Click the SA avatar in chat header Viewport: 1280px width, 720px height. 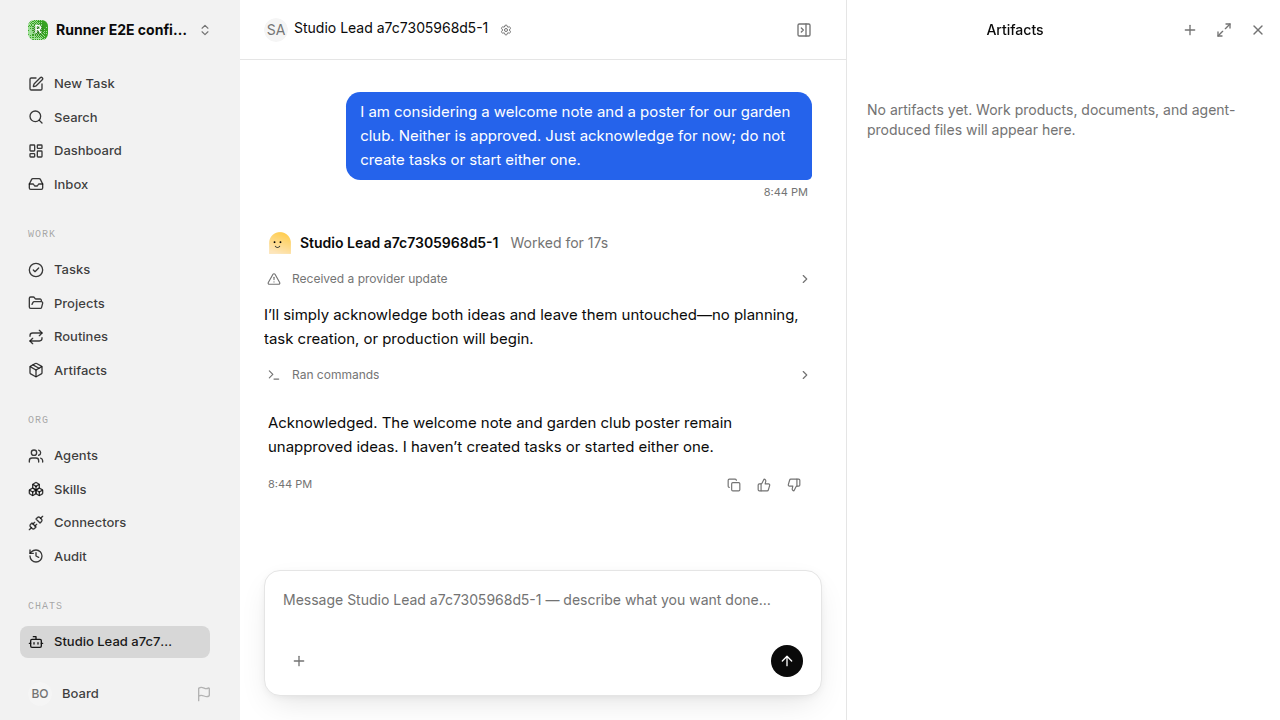[276, 30]
